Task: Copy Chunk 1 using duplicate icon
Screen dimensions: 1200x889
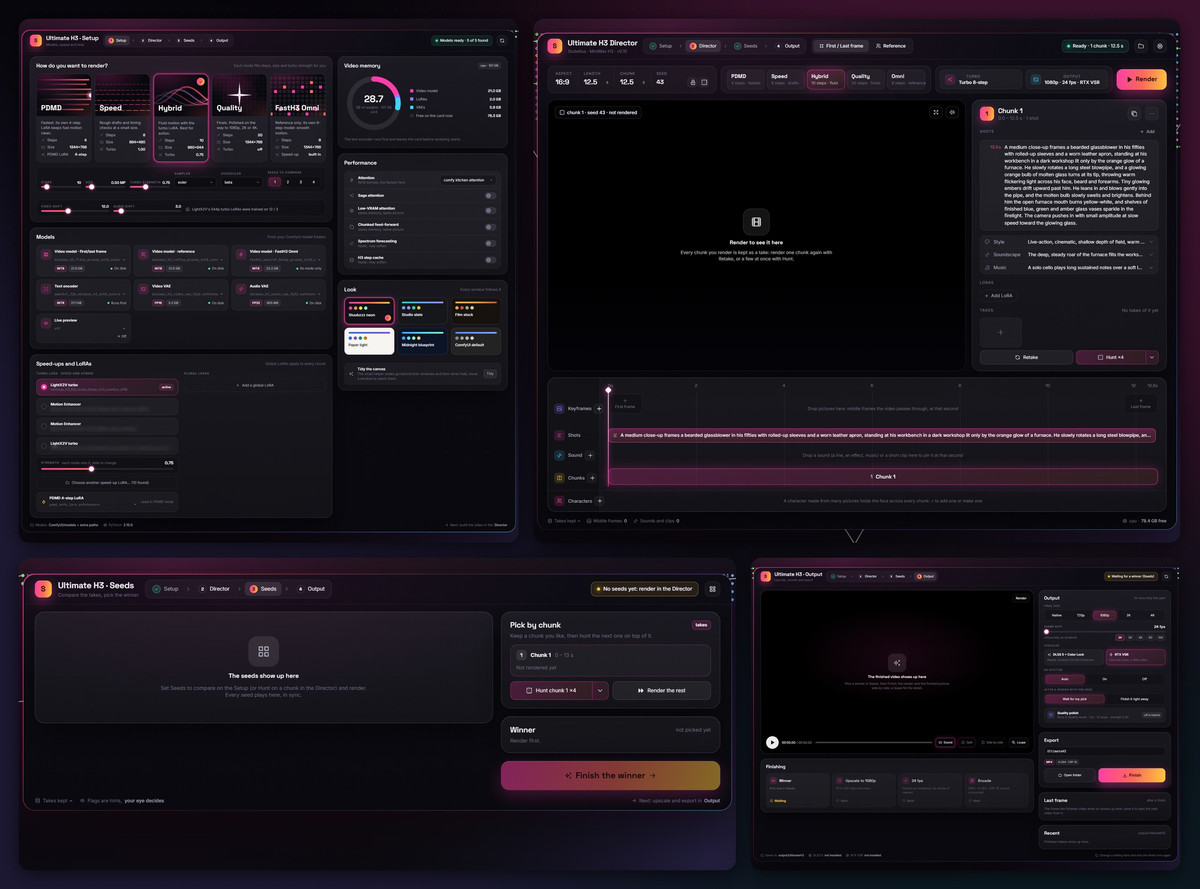Action: click(1134, 114)
